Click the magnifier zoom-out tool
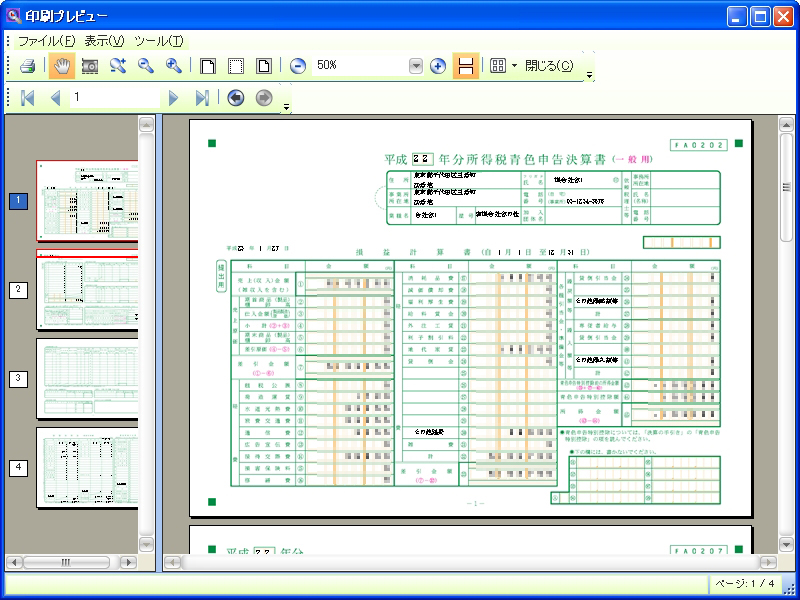This screenshot has height=600, width=800. (146, 66)
